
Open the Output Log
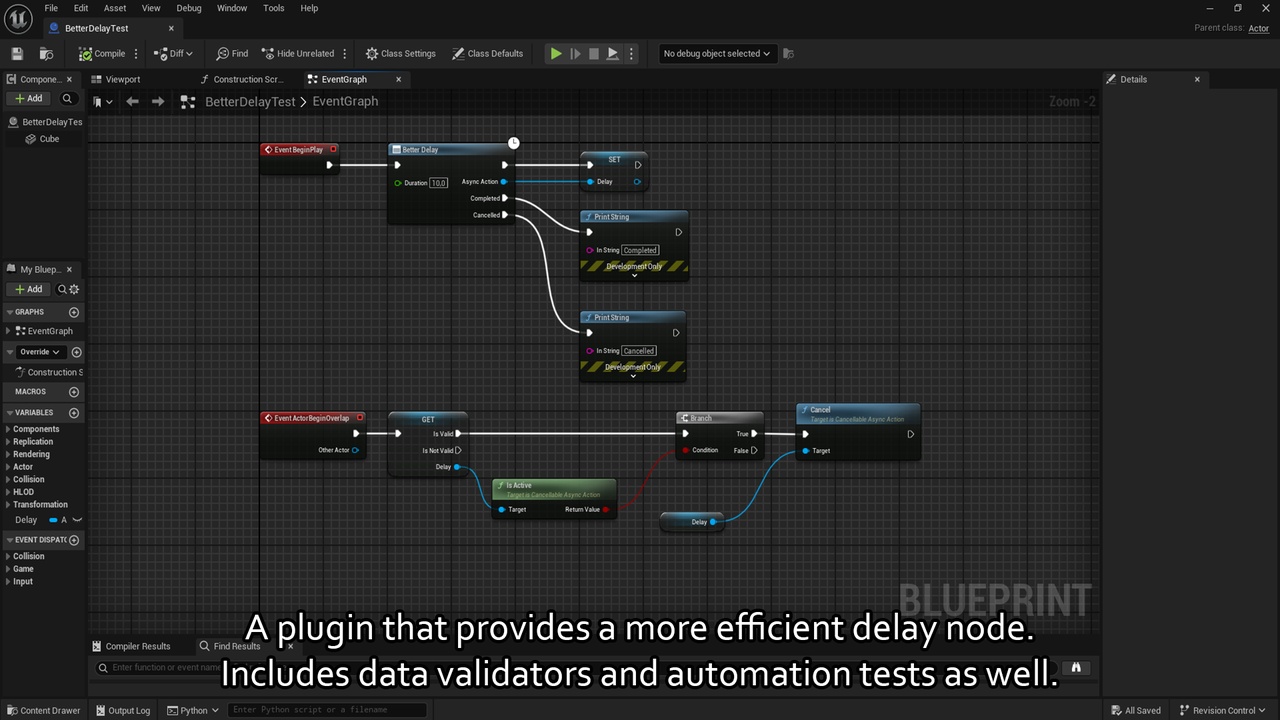coord(122,711)
